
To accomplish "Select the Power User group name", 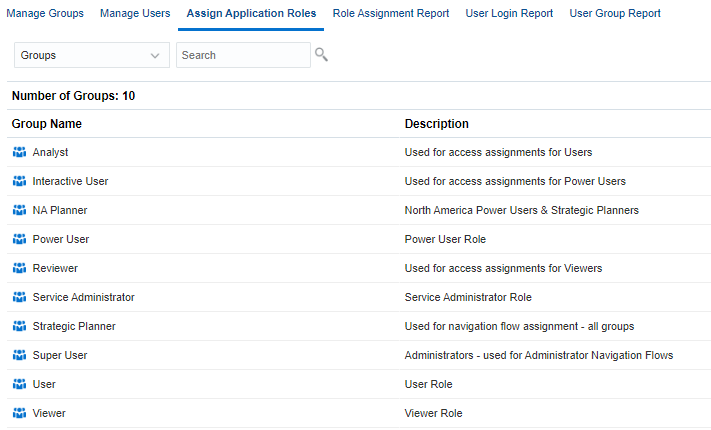I will (61, 239).
